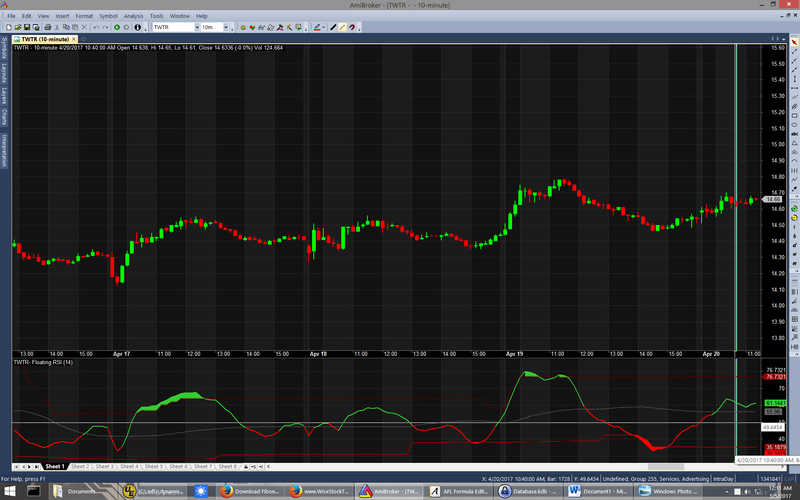
Task: Open Windows Start menu
Action: (x=10, y=491)
